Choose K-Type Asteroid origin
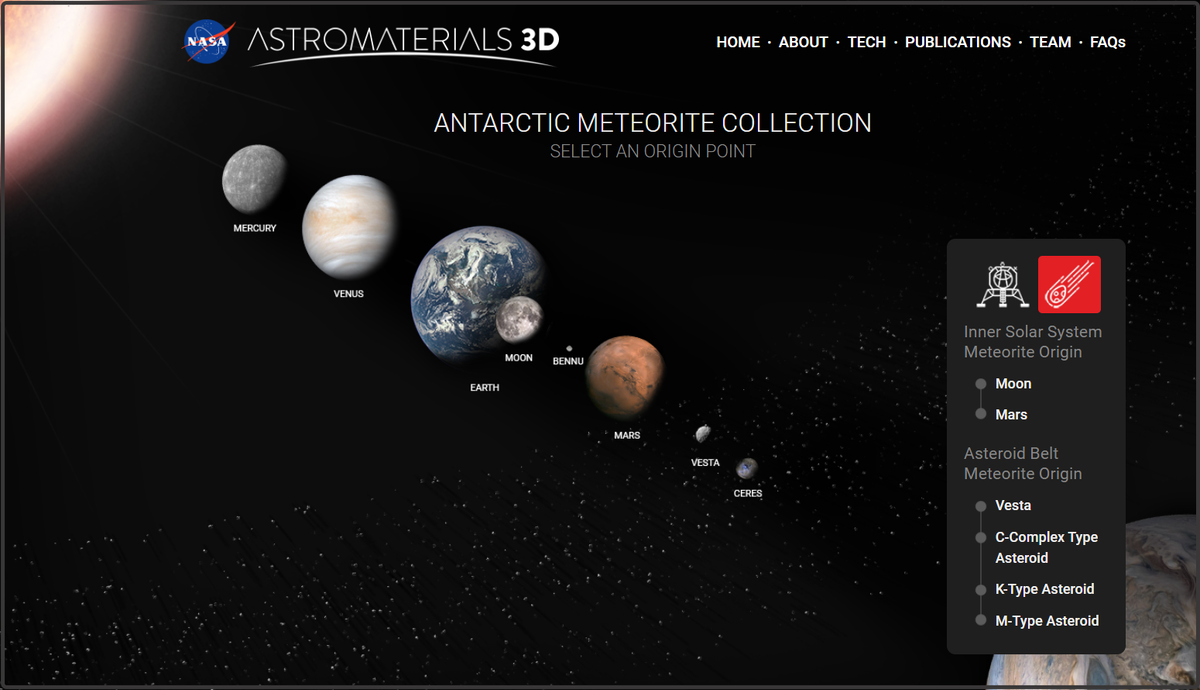 tap(1045, 589)
